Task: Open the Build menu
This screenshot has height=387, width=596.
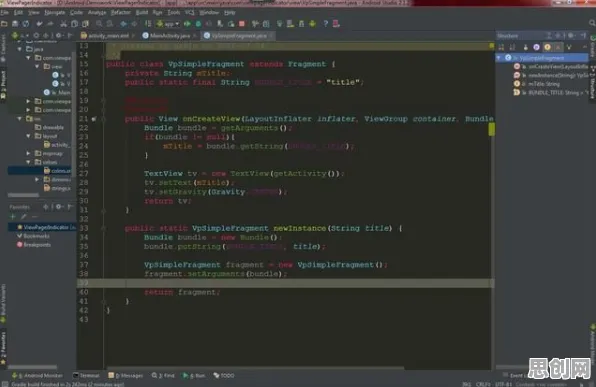Action: pos(141,13)
